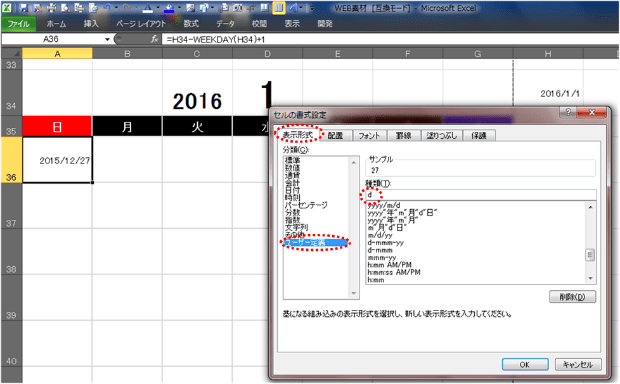The image size is (620, 384).
Task: Open the Customize Quick Access Toolbar dropdown
Action: tap(312, 8)
